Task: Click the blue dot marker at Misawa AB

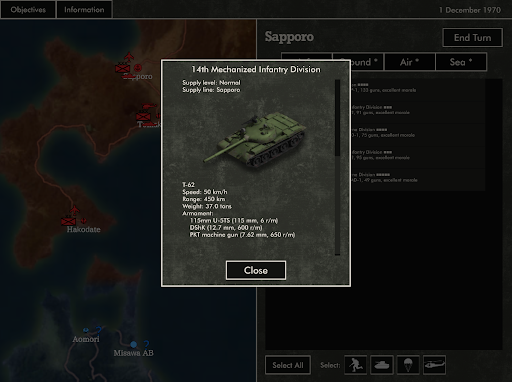Action: [134, 344]
